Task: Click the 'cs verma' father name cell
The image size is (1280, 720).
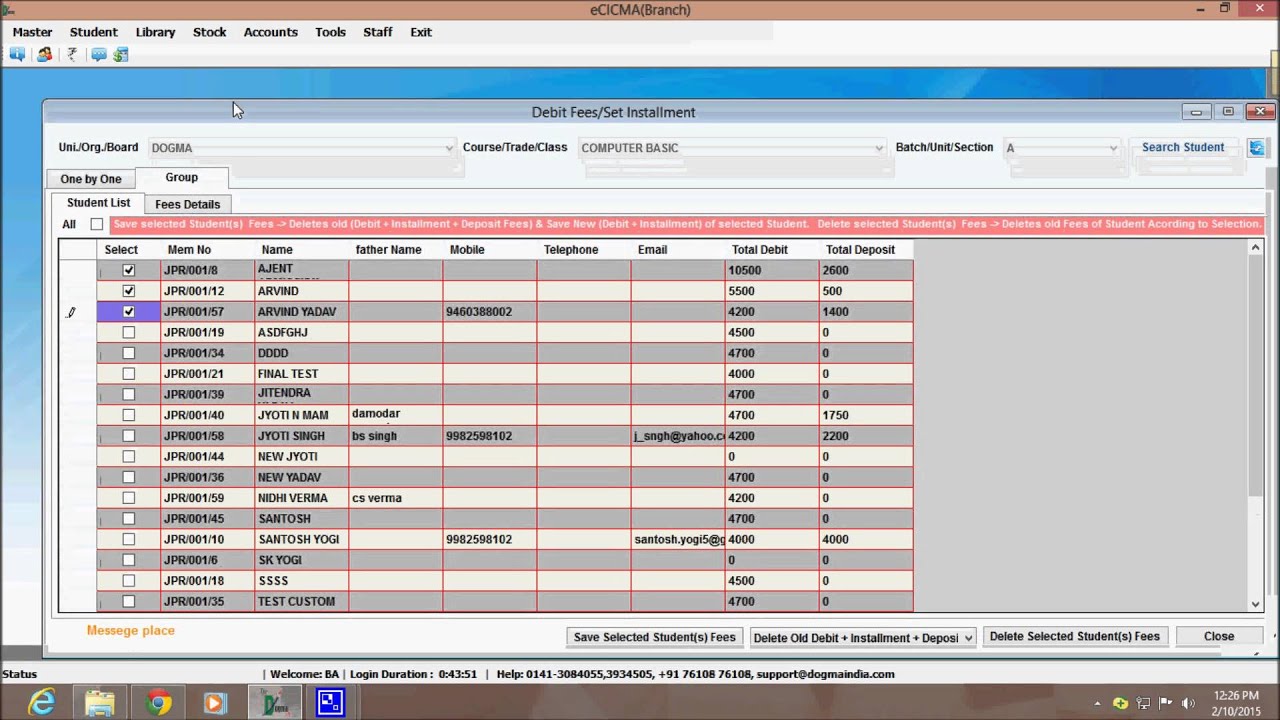Action: coord(396,498)
